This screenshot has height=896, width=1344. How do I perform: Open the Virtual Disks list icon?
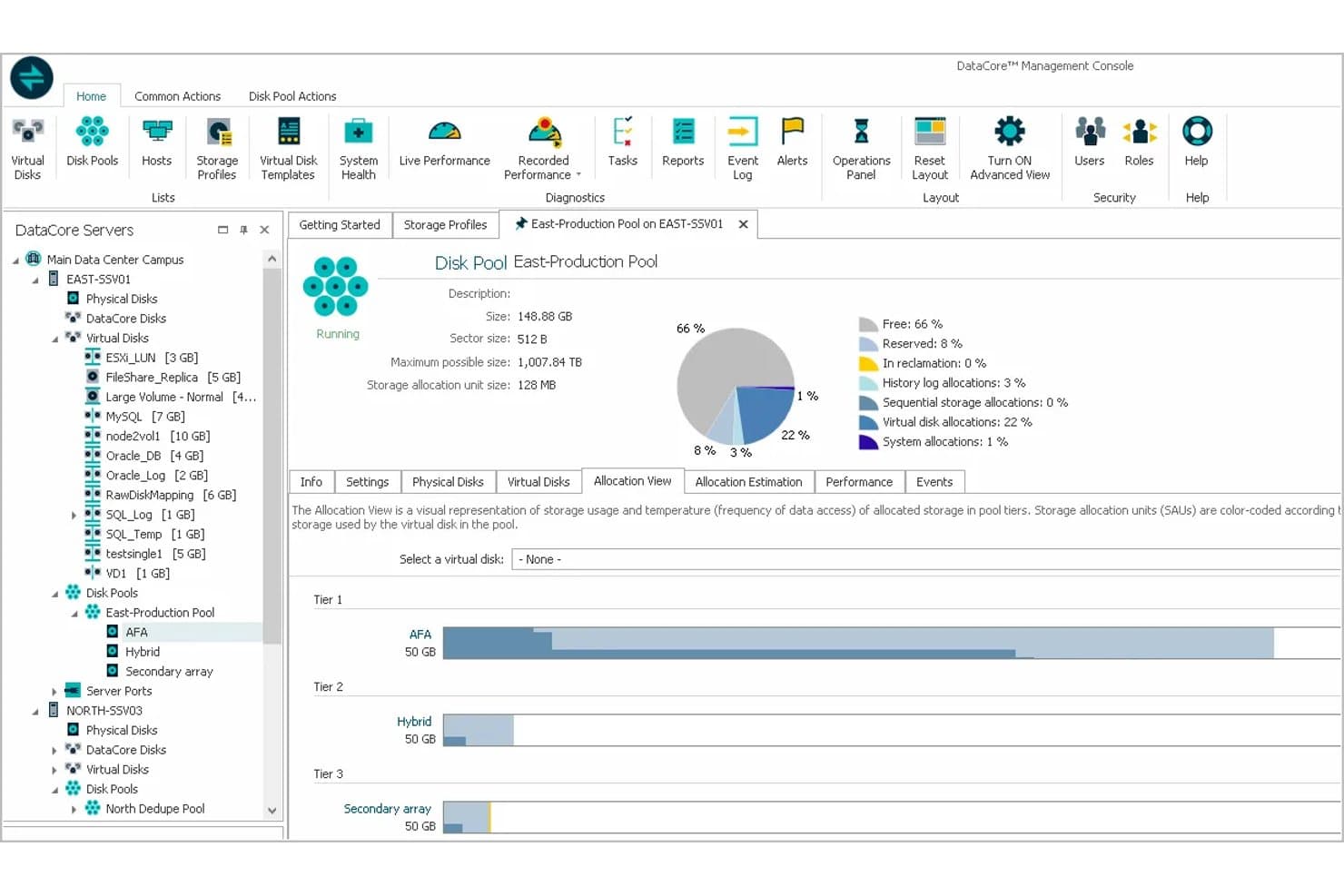click(x=27, y=148)
